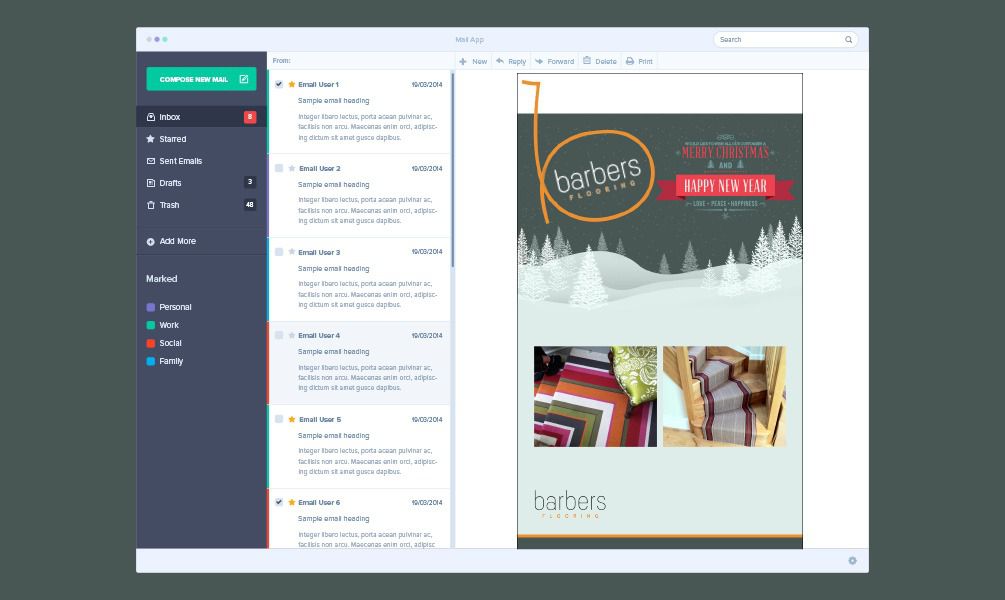Click the Print toolbar label
The height and width of the screenshot is (600, 1005).
pyautogui.click(x=645, y=62)
